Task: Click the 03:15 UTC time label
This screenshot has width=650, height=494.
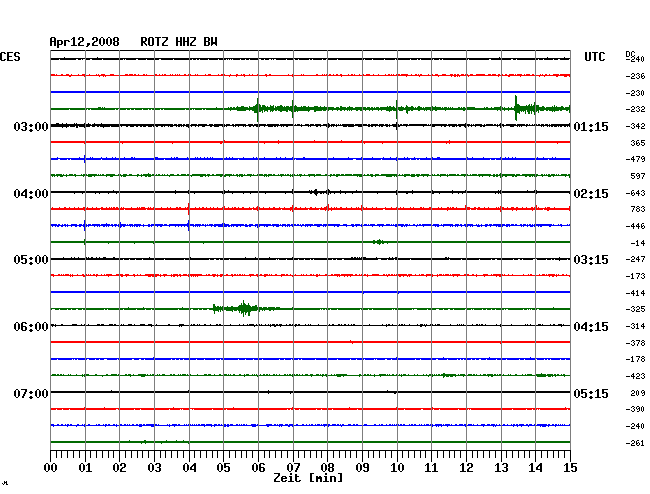Action: (x=591, y=260)
